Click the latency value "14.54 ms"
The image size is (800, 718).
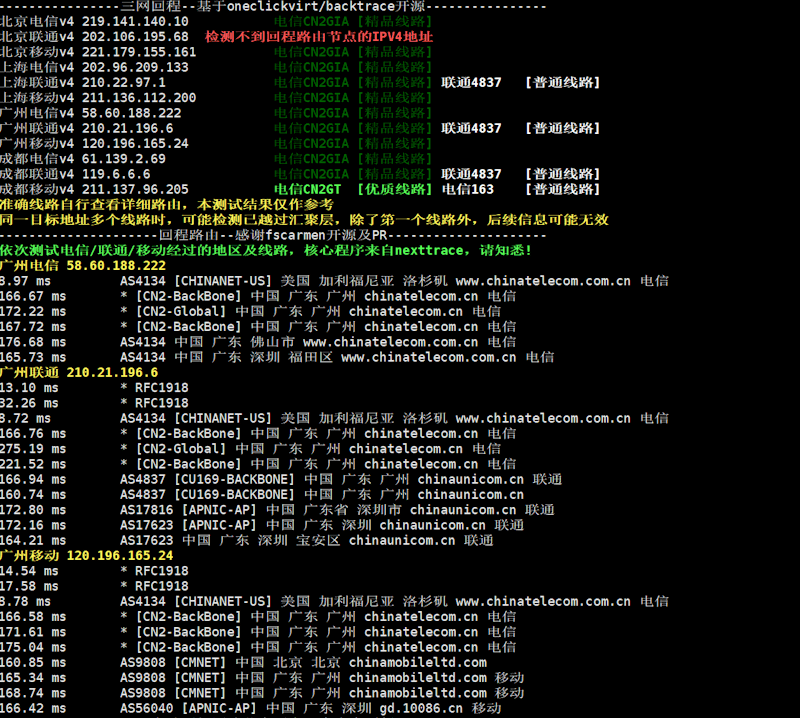pyautogui.click(x=29, y=572)
